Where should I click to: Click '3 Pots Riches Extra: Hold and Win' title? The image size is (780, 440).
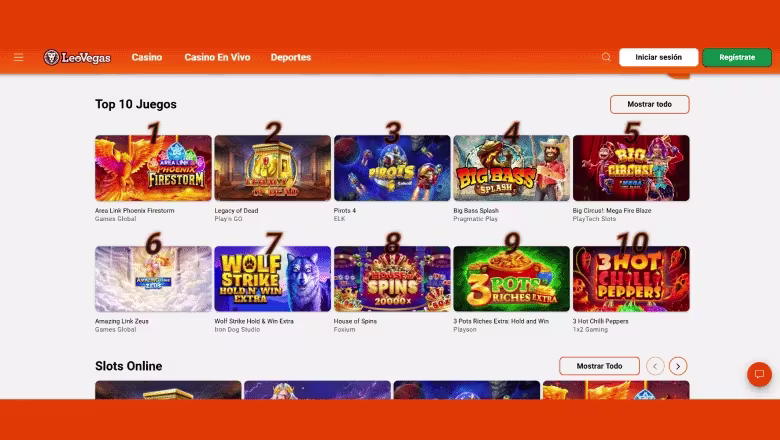(501, 321)
